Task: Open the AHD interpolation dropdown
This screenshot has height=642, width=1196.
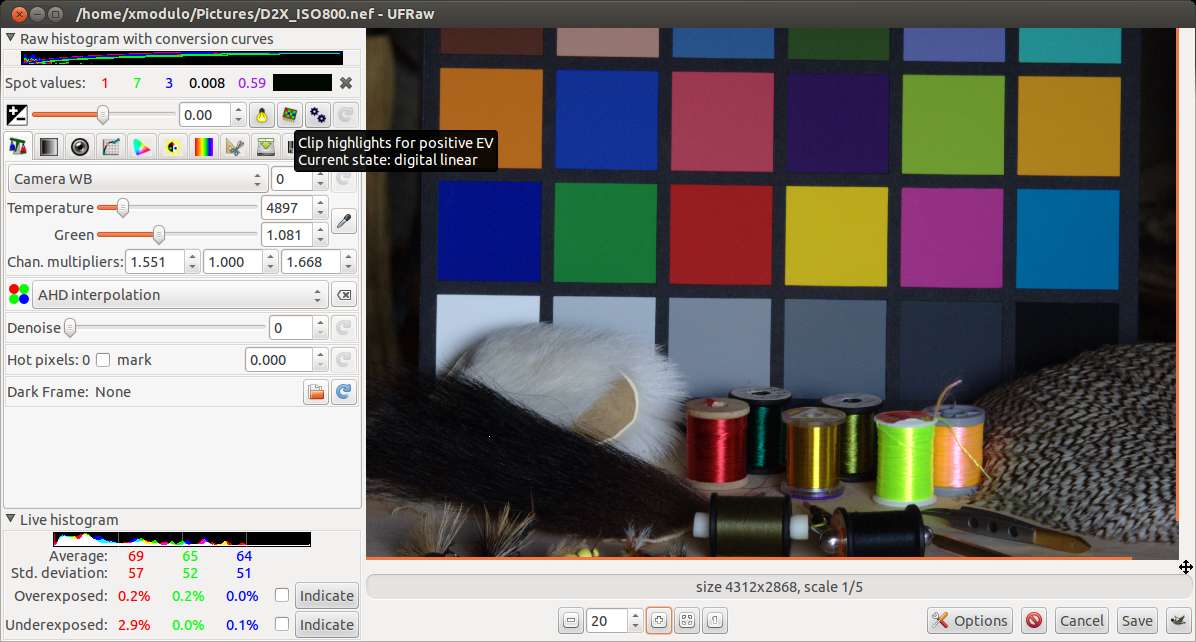Action: click(x=179, y=295)
